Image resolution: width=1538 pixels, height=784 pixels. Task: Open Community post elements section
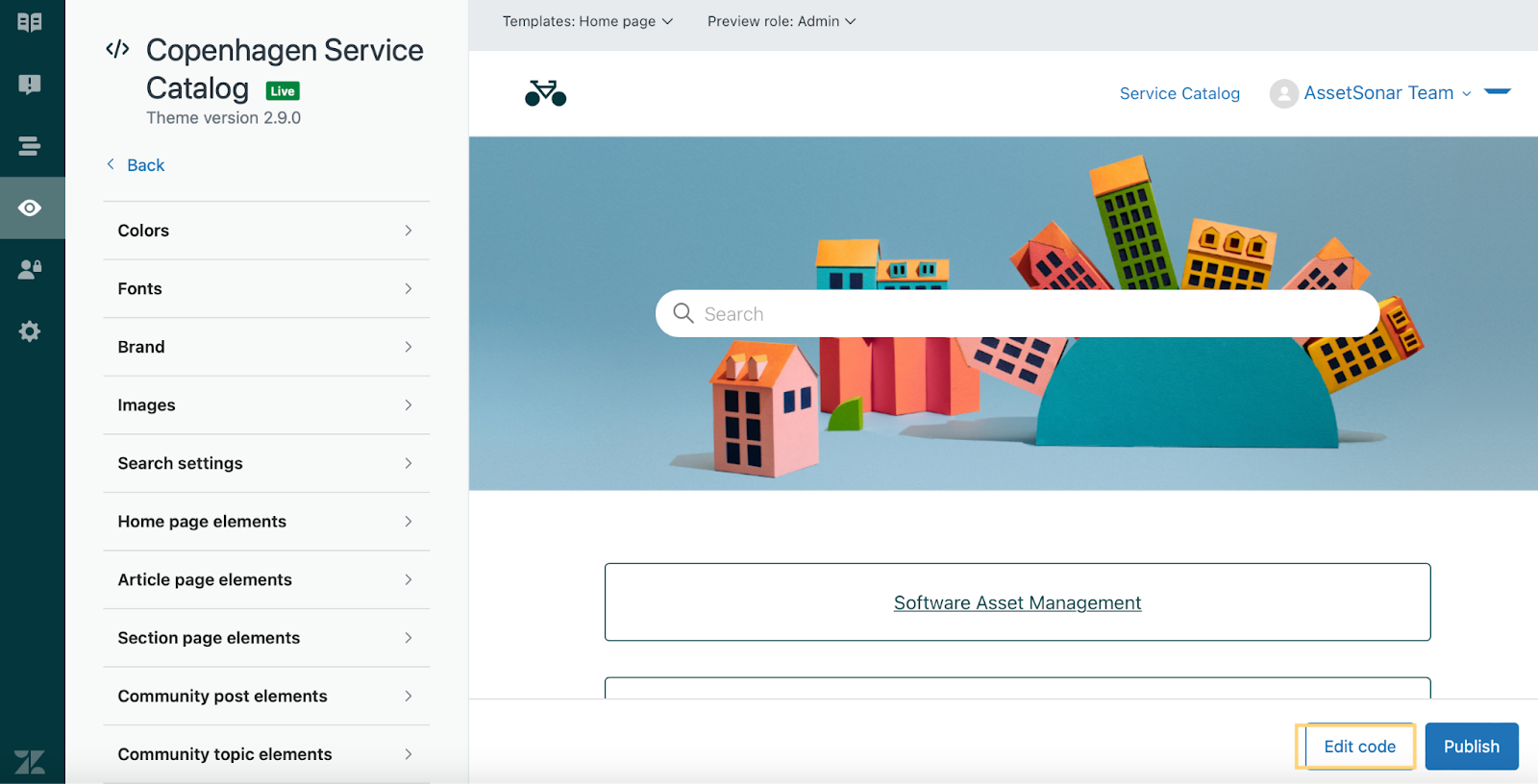click(266, 697)
